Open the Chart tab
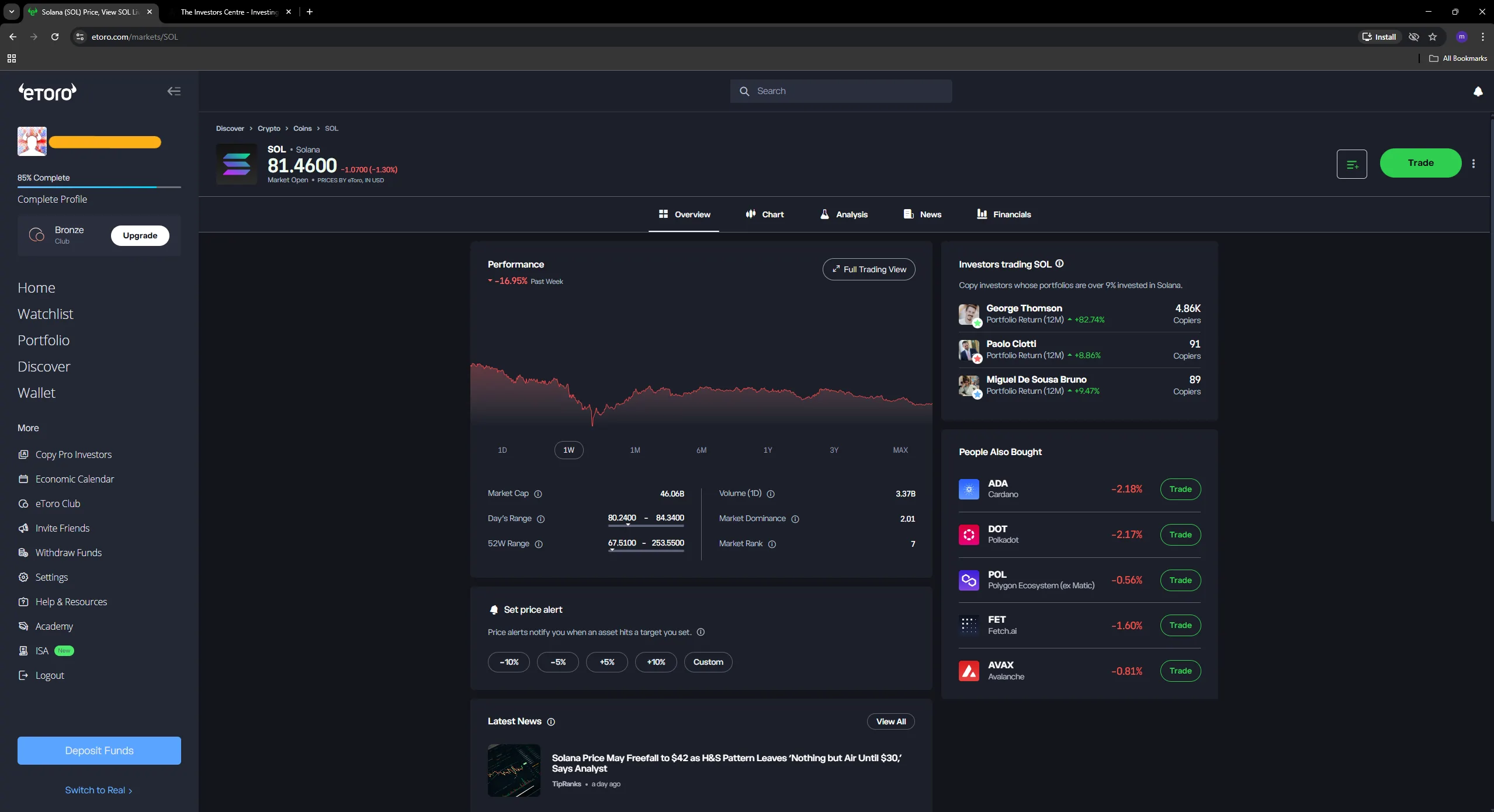1494x812 pixels. coord(764,215)
